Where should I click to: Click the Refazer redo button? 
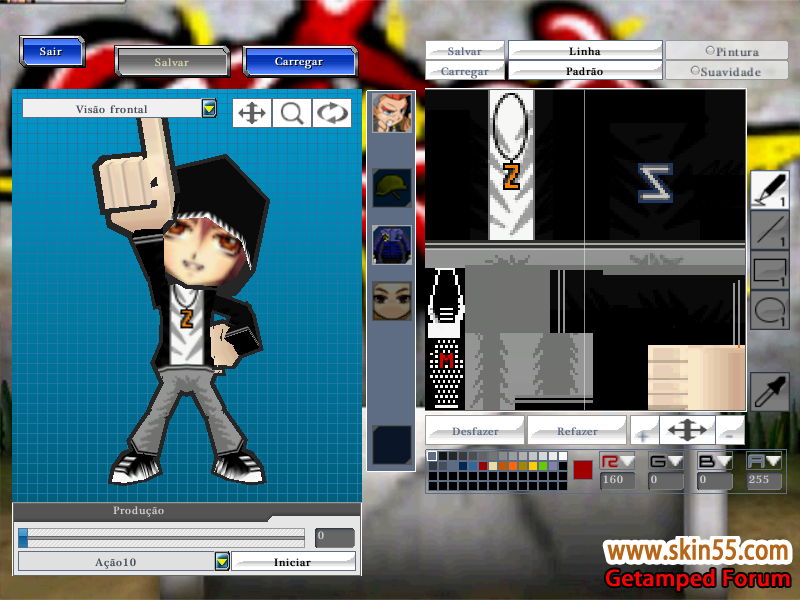pos(577,431)
